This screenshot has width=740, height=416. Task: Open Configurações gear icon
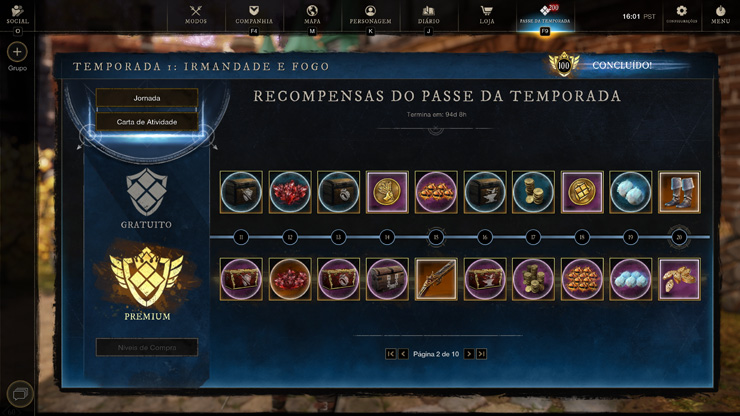tap(681, 10)
